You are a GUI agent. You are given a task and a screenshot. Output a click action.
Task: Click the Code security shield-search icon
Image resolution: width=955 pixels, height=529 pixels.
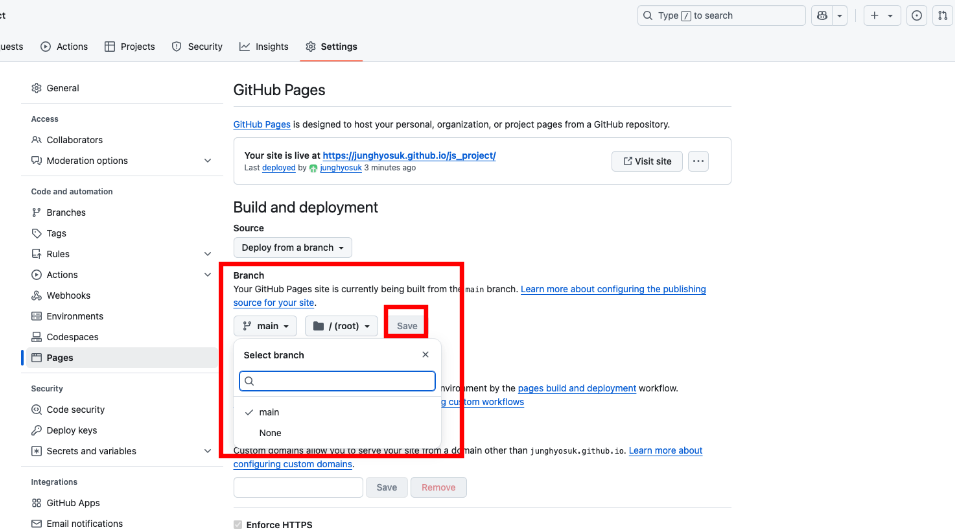pos(37,410)
